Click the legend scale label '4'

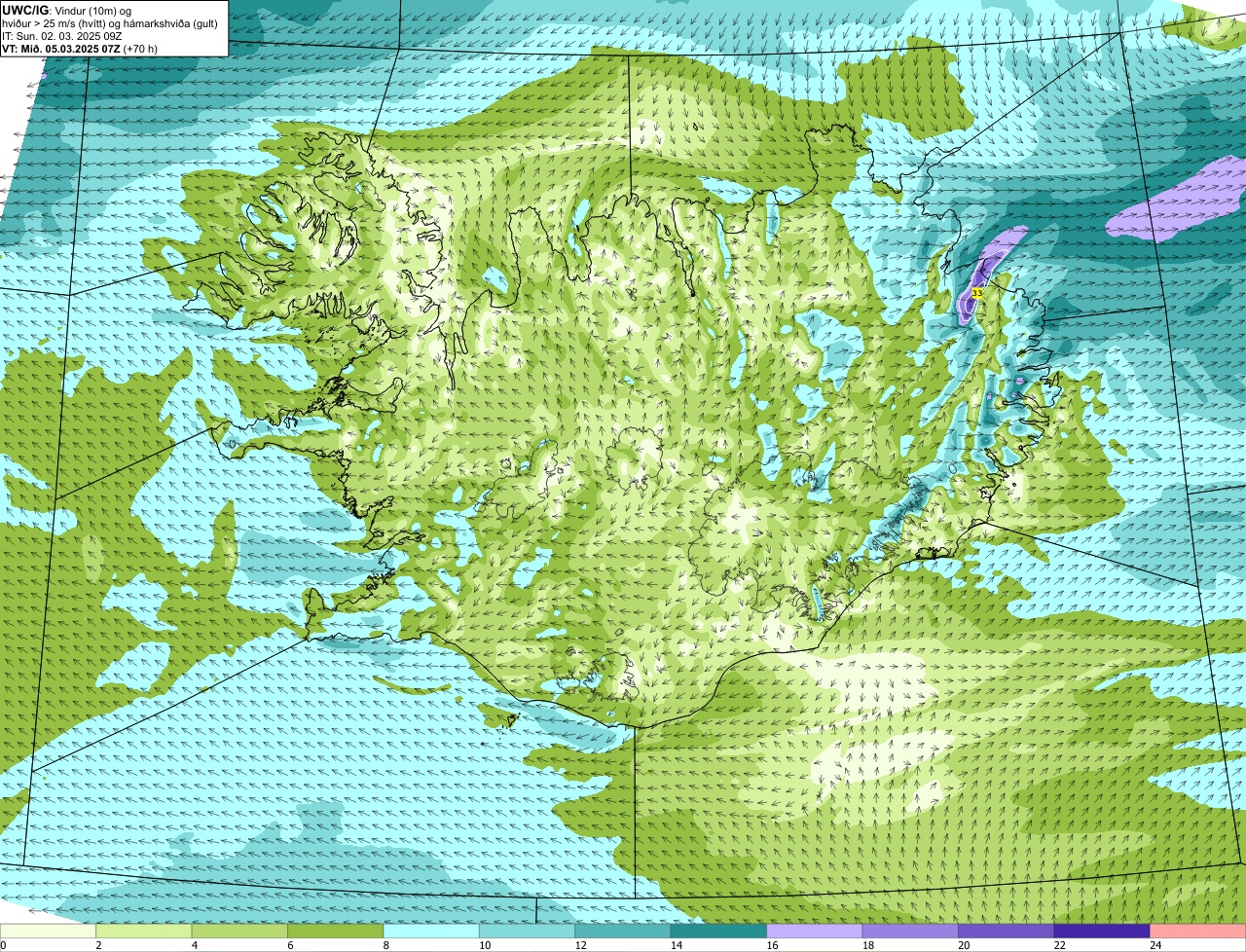(193, 945)
